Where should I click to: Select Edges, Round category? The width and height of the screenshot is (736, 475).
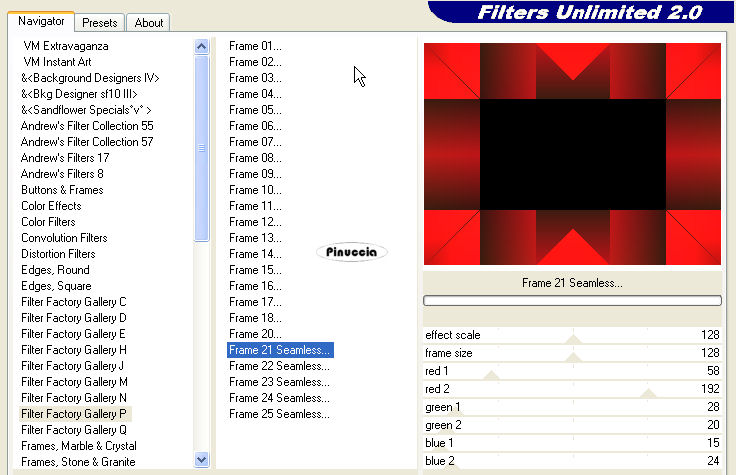55,270
